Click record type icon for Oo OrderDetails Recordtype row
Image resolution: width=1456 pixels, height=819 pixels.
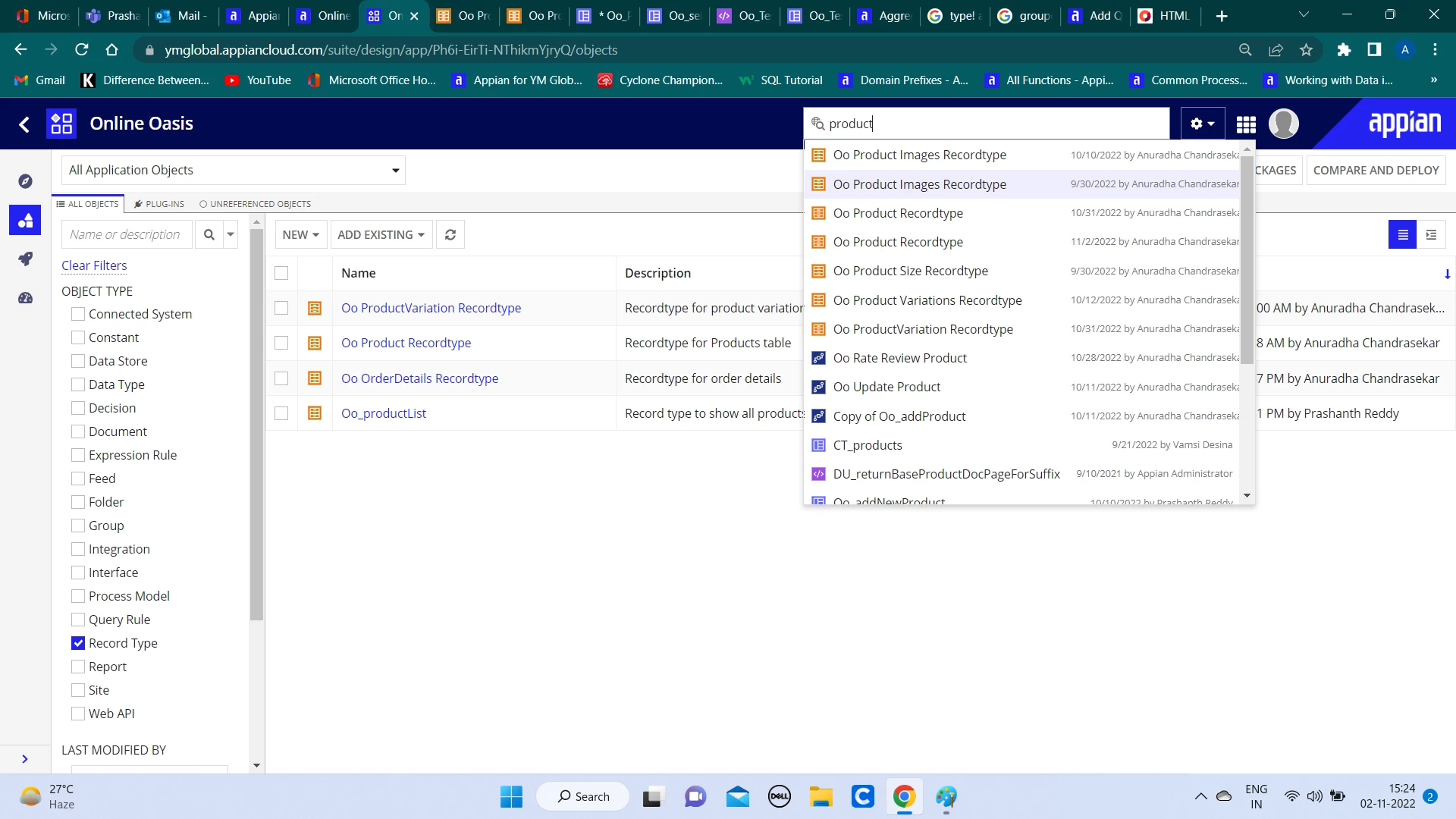click(315, 378)
